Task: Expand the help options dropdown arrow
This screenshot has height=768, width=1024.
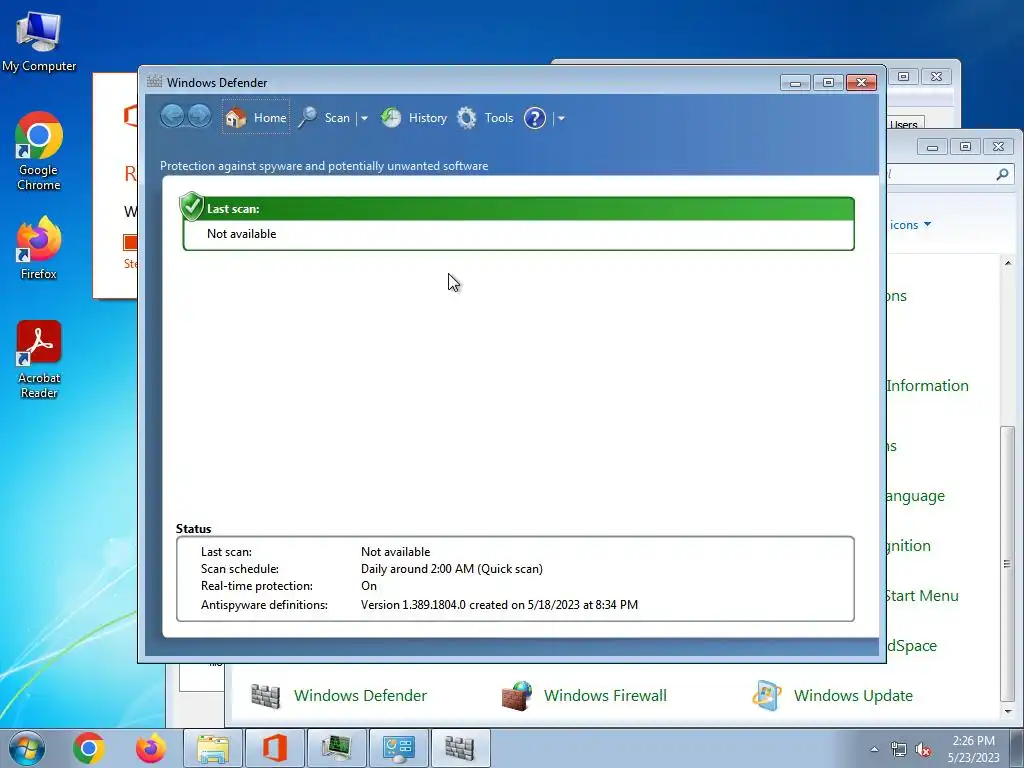Action: point(561,118)
